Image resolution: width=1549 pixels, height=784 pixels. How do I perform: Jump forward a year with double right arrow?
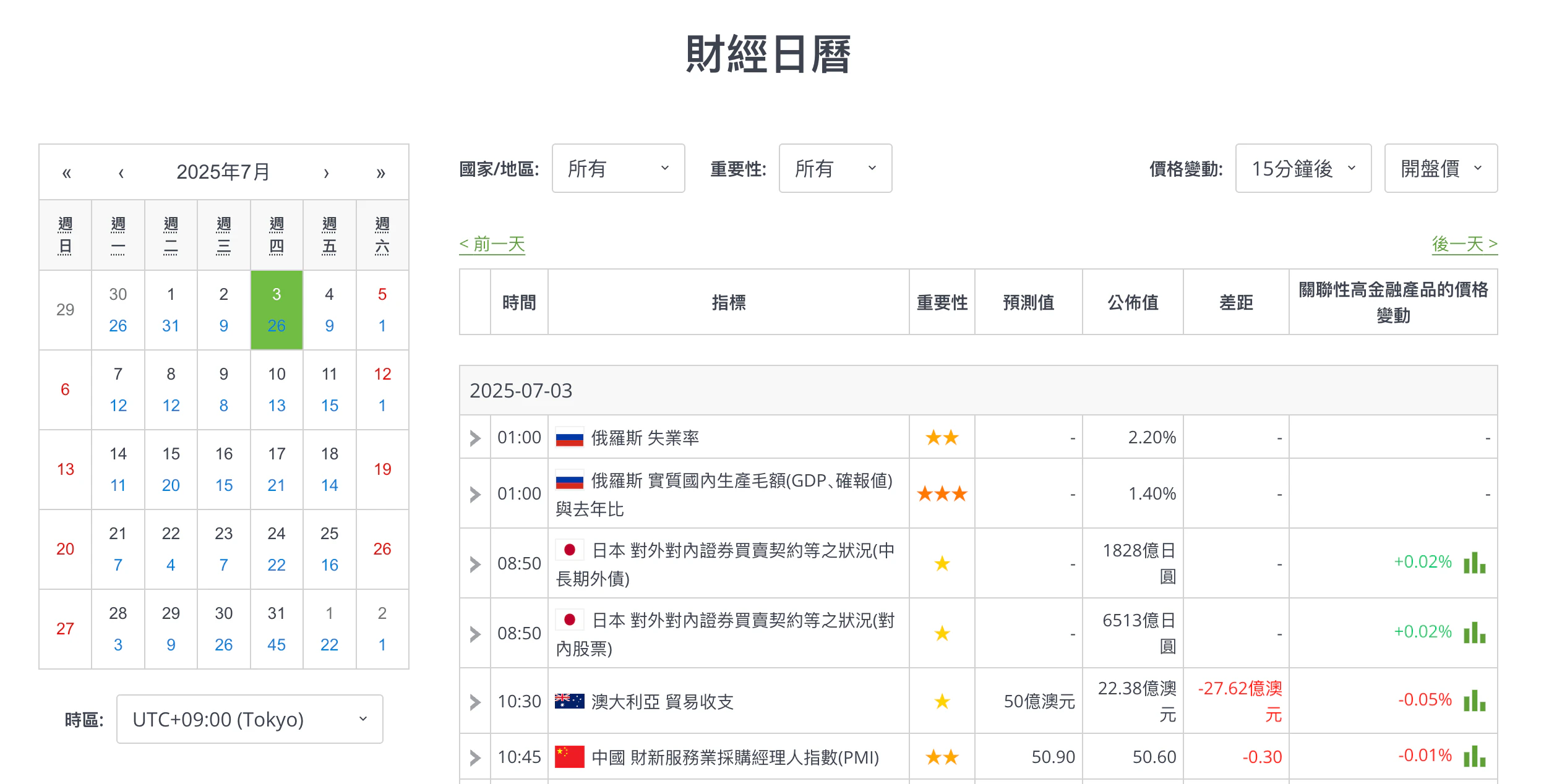[380, 173]
